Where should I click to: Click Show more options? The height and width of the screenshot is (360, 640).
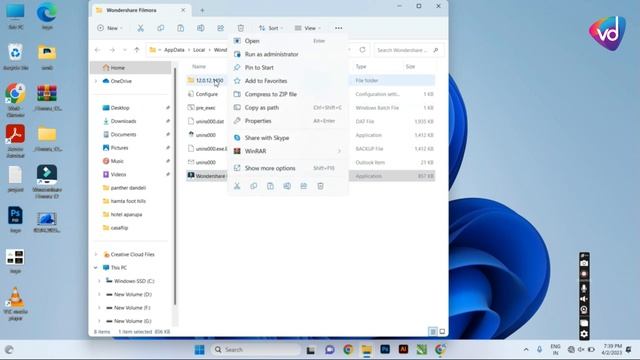click(x=288, y=168)
